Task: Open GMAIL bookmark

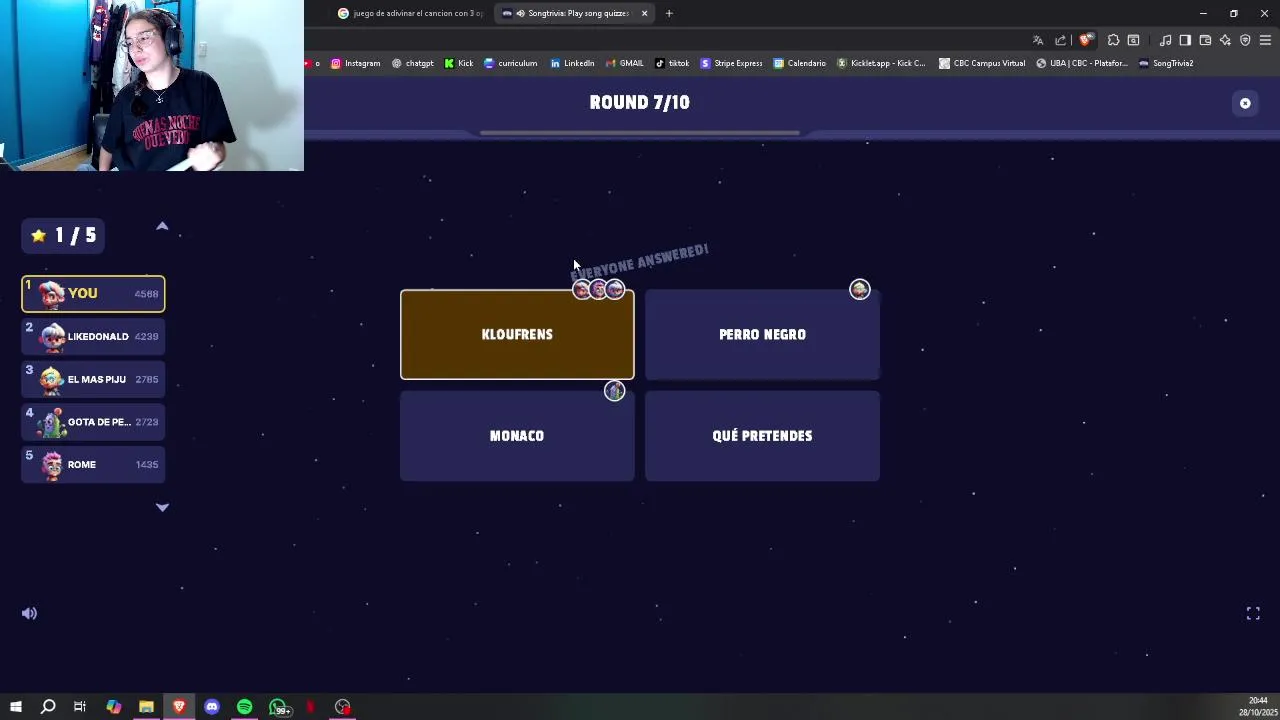Action: (624, 63)
